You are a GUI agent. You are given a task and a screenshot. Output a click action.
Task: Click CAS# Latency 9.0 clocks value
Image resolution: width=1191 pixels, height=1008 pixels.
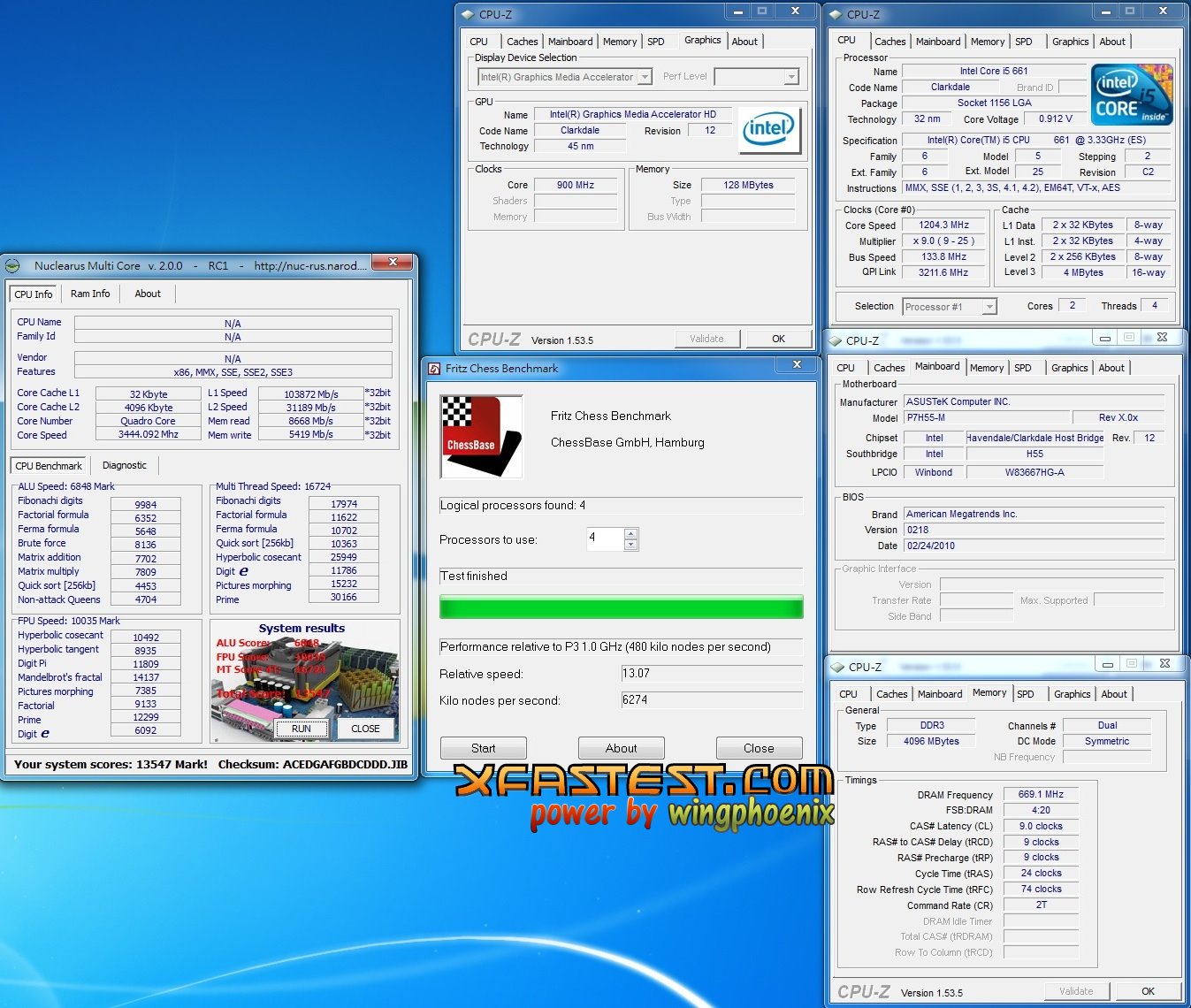point(1041,826)
